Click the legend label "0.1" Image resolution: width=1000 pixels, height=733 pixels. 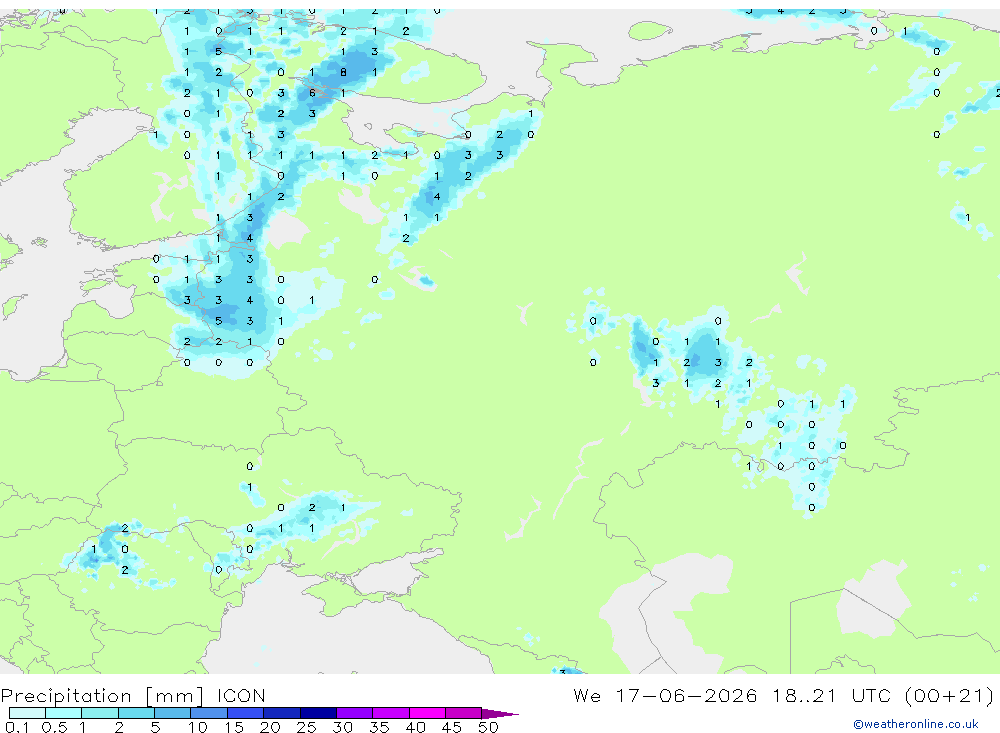tap(17, 727)
